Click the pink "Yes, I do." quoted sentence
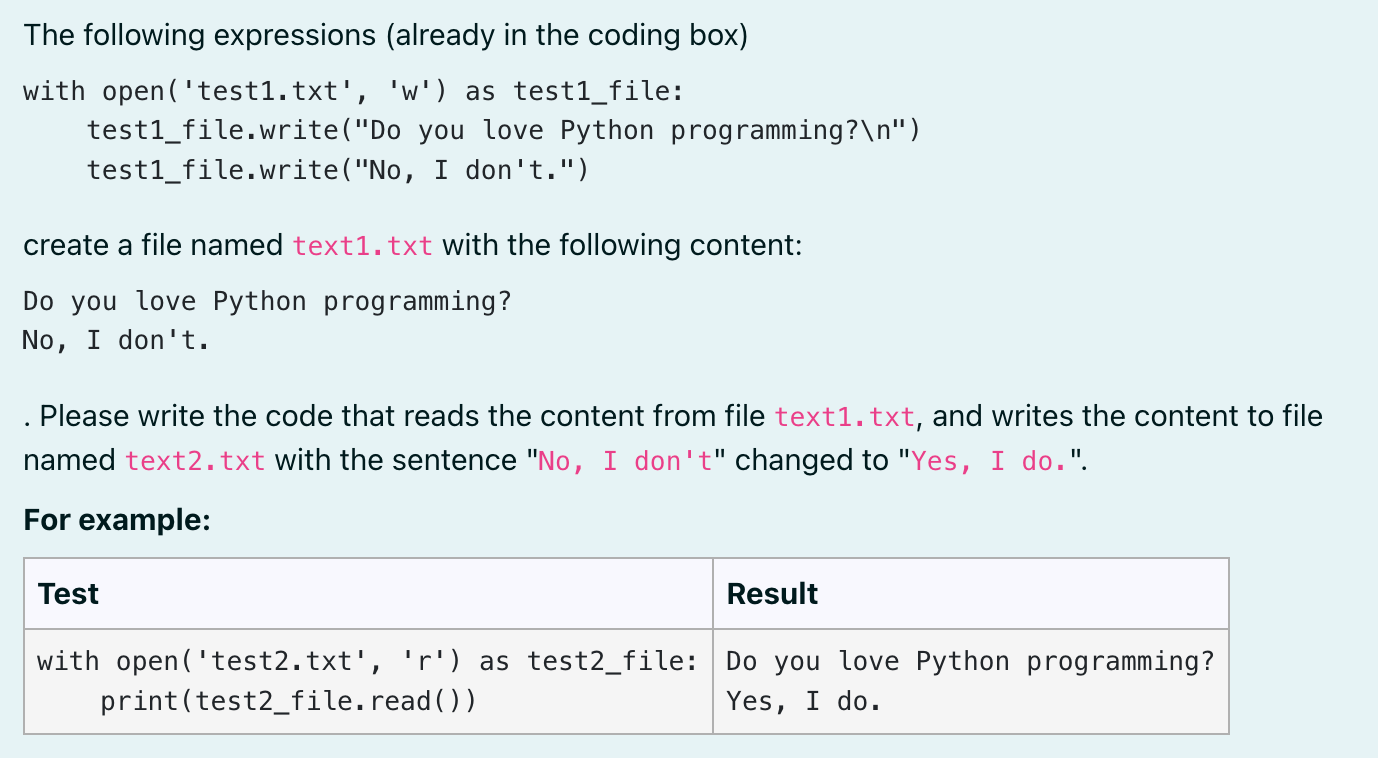 coord(991,461)
